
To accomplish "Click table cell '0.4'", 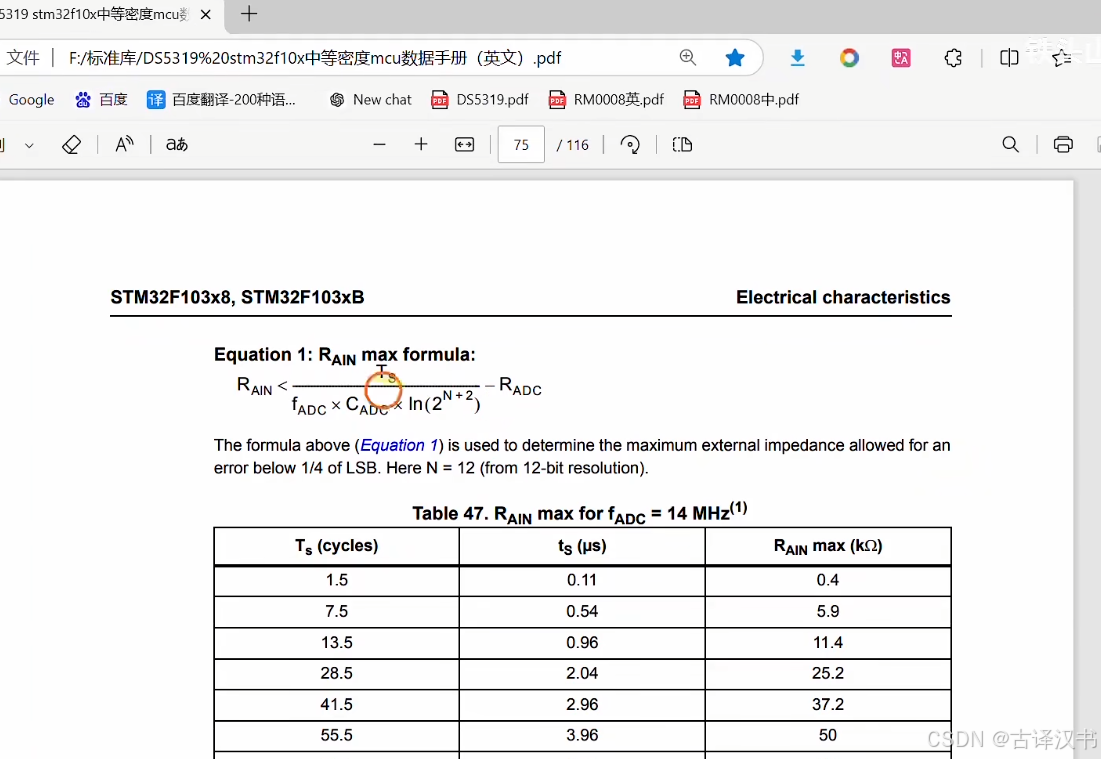I will (828, 580).
